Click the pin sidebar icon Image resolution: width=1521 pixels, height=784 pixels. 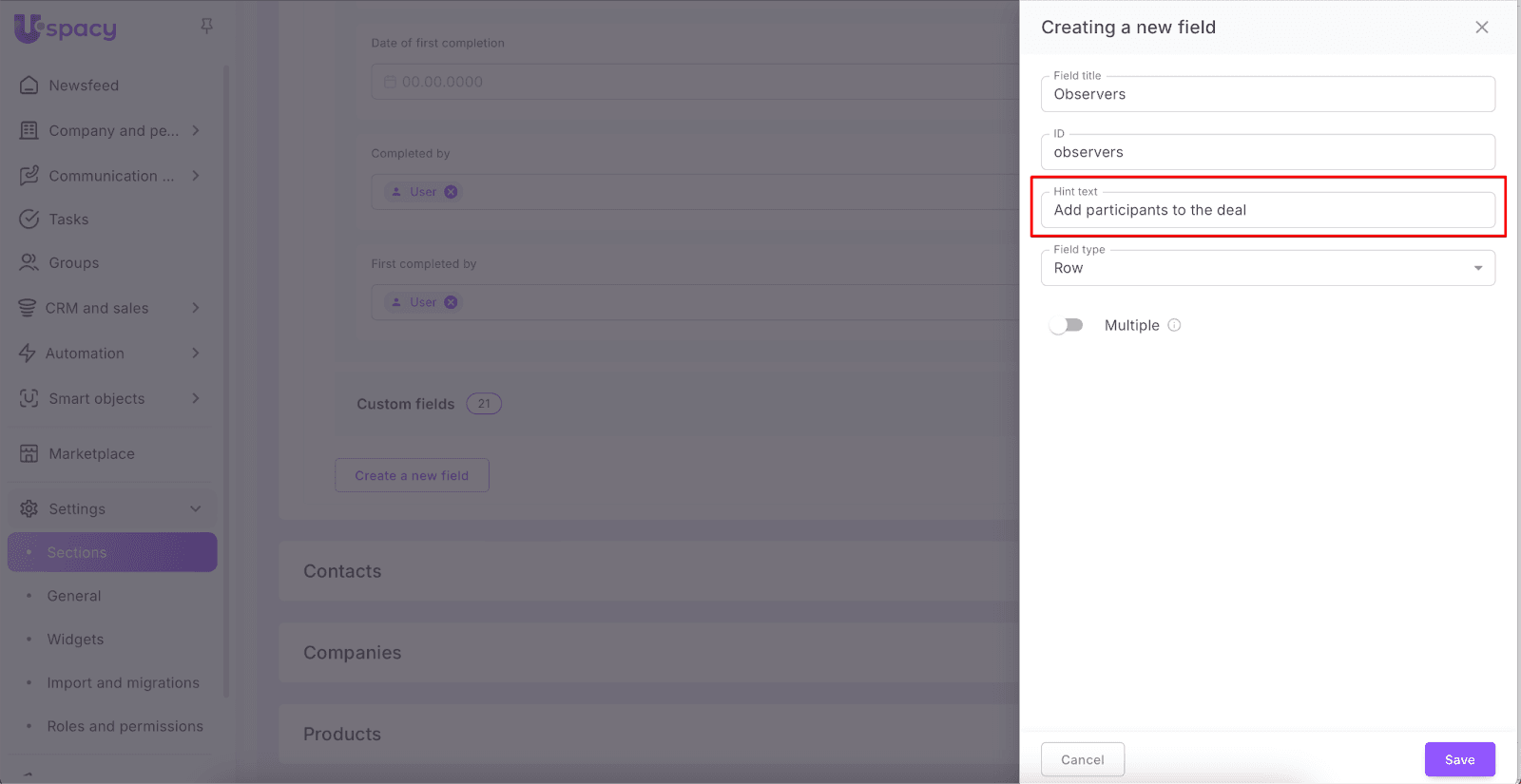(x=206, y=27)
